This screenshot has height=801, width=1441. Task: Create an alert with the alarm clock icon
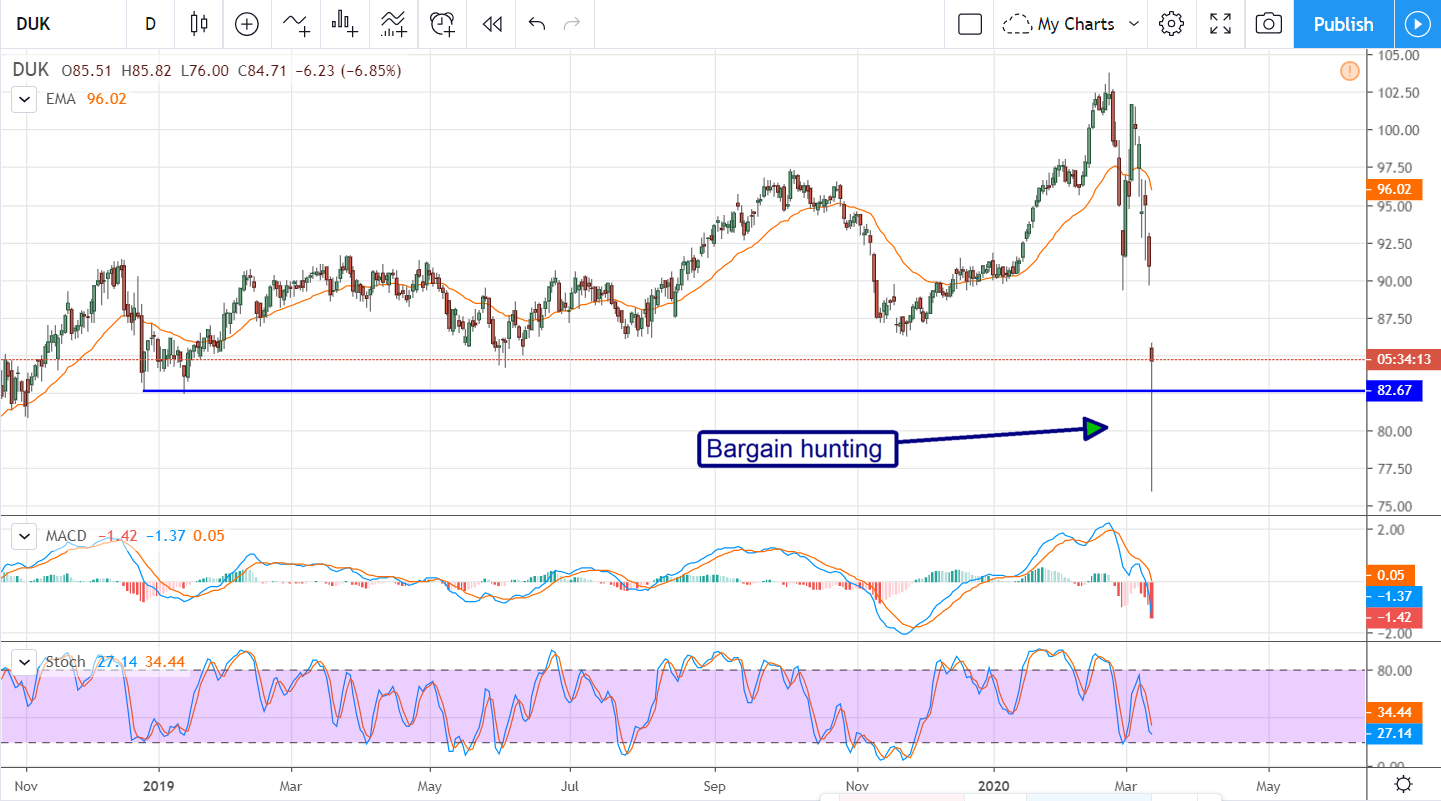442,24
